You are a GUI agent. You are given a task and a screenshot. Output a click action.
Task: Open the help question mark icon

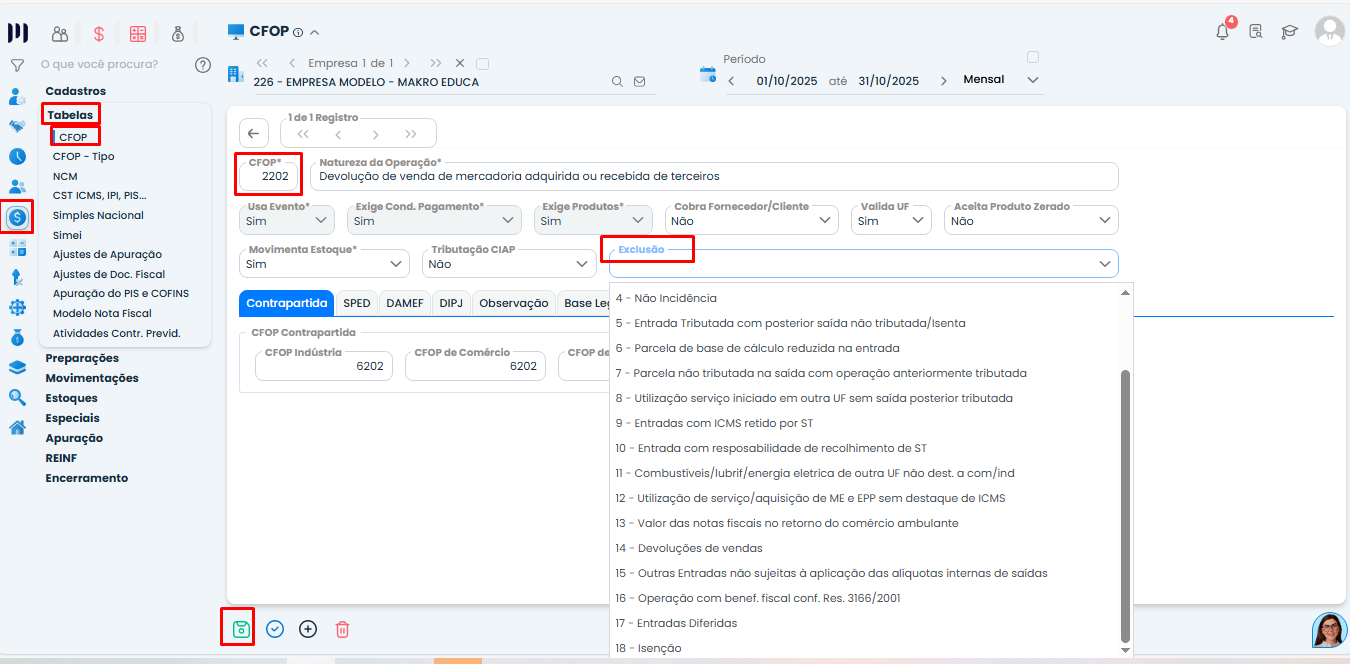tap(203, 65)
